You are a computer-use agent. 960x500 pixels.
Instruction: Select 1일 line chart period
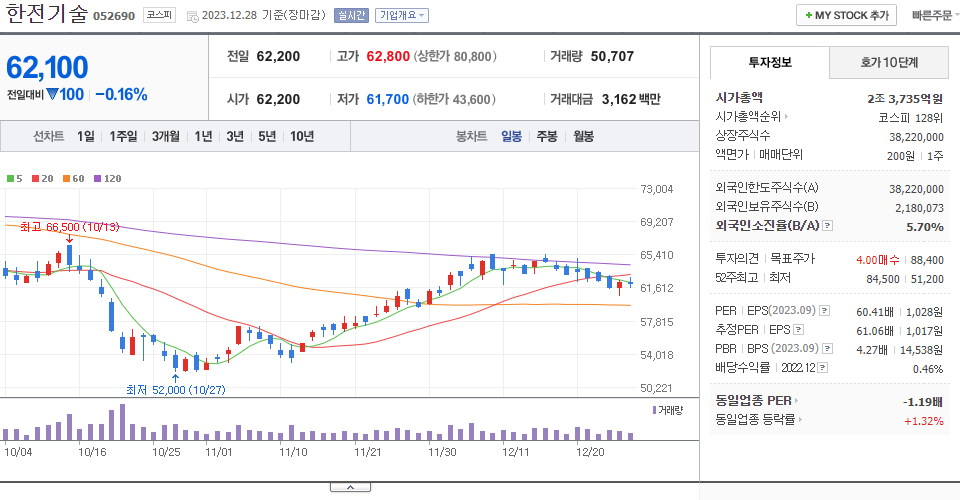[x=86, y=136]
